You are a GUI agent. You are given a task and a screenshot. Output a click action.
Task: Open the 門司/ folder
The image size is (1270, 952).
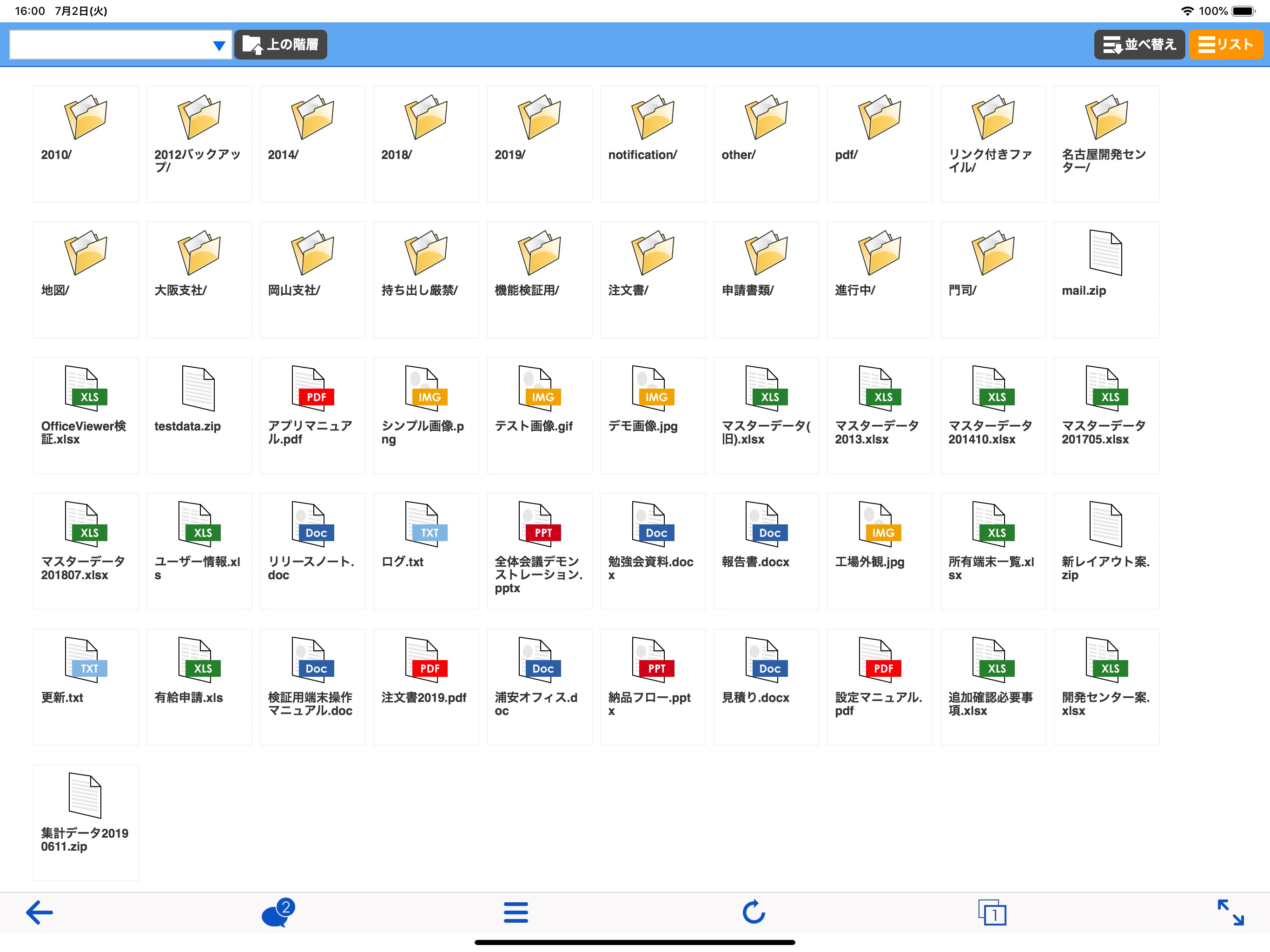992,280
